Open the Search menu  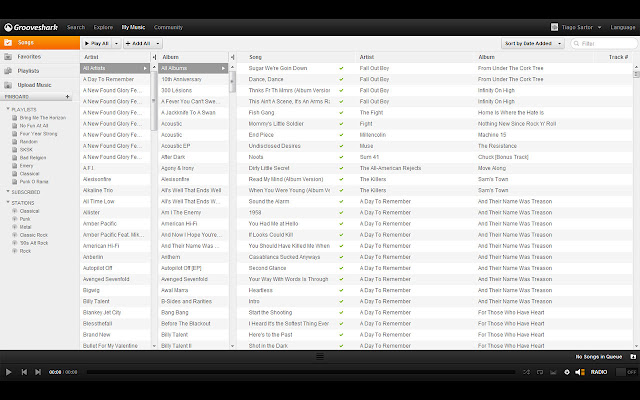pyautogui.click(x=76, y=27)
